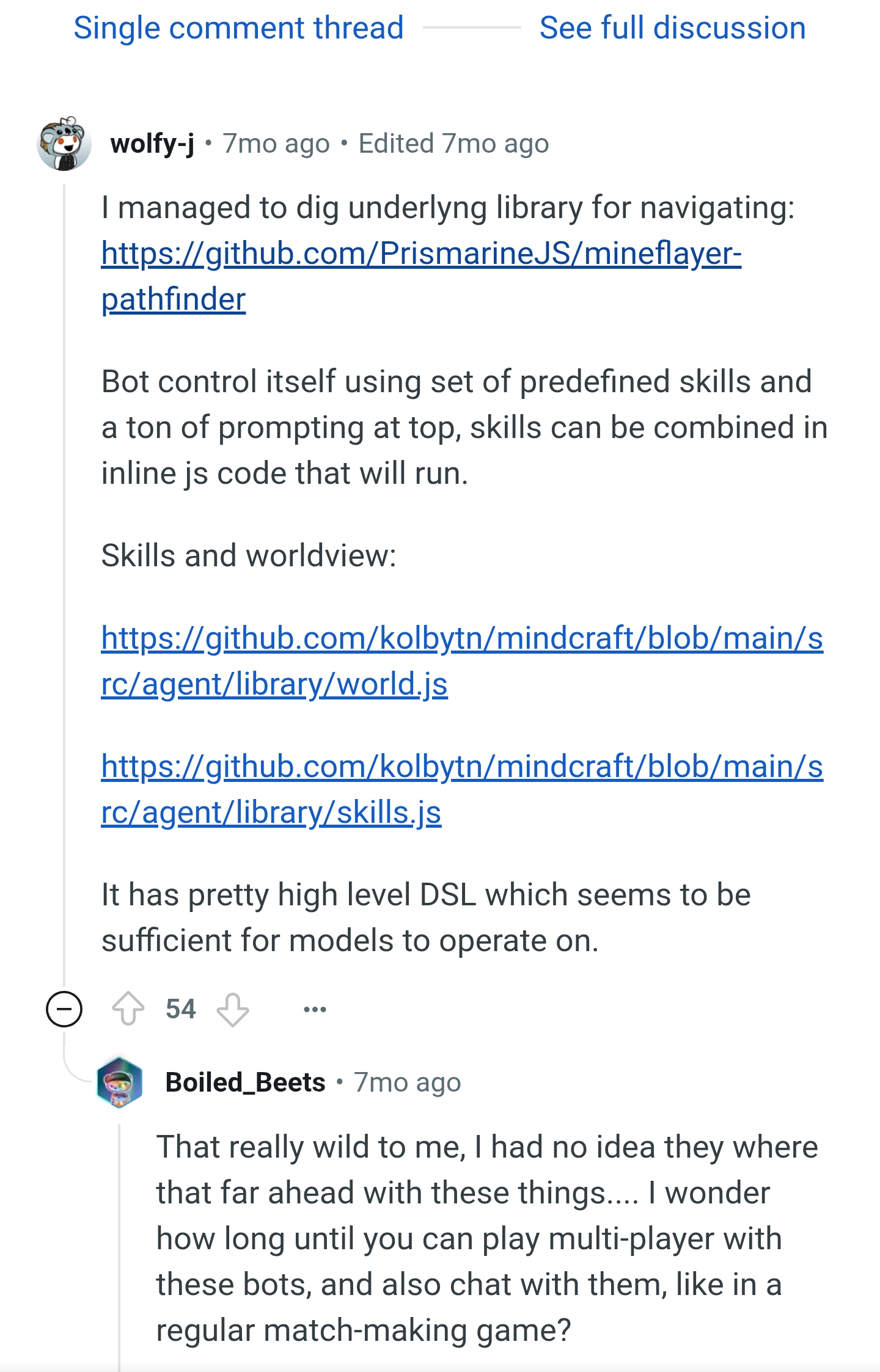880x1372 pixels.
Task: Click the Single comment thread link
Action: (238, 27)
